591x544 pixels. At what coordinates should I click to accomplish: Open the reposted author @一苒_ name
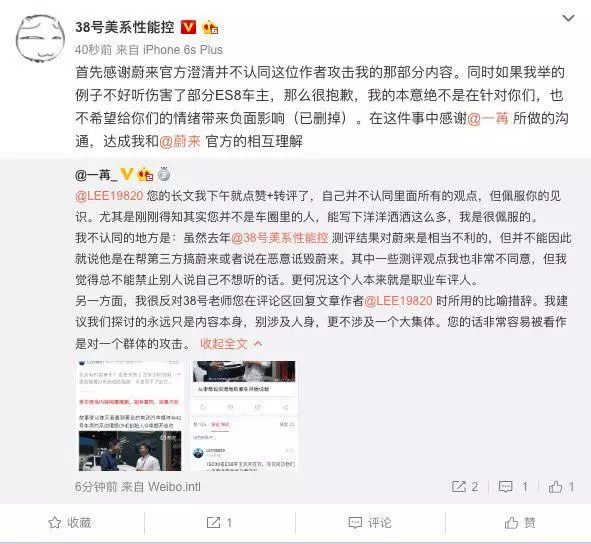tap(96, 175)
